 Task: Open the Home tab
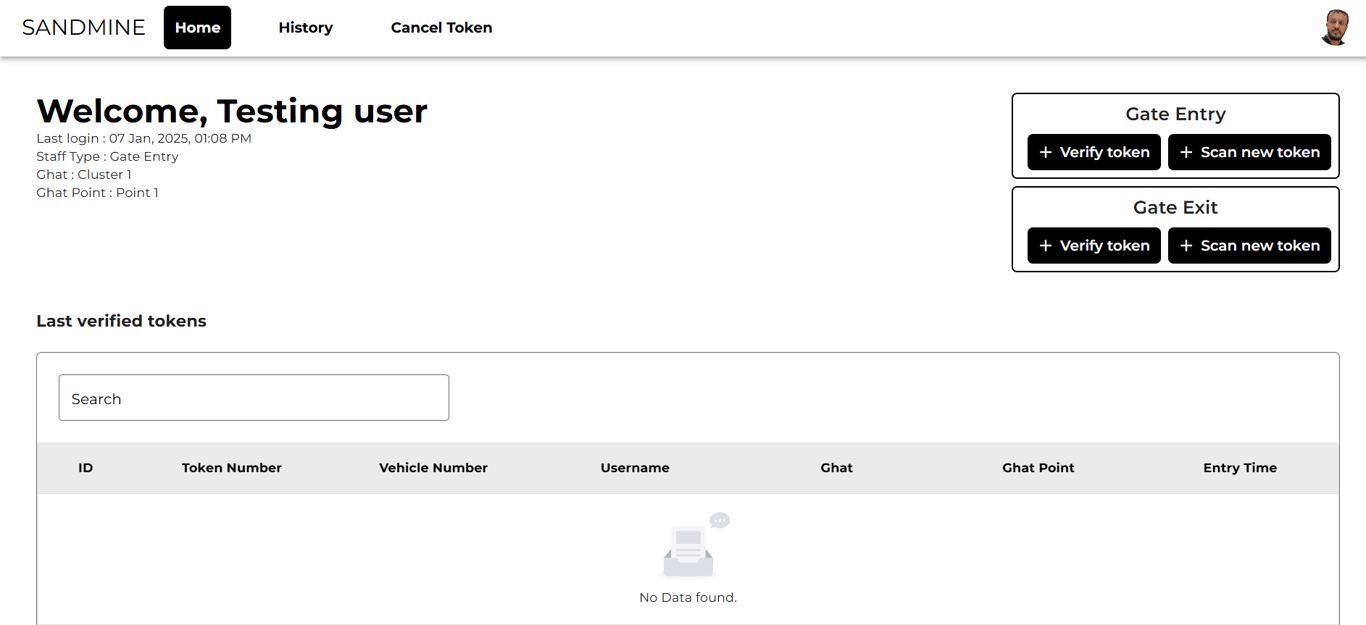pos(197,28)
